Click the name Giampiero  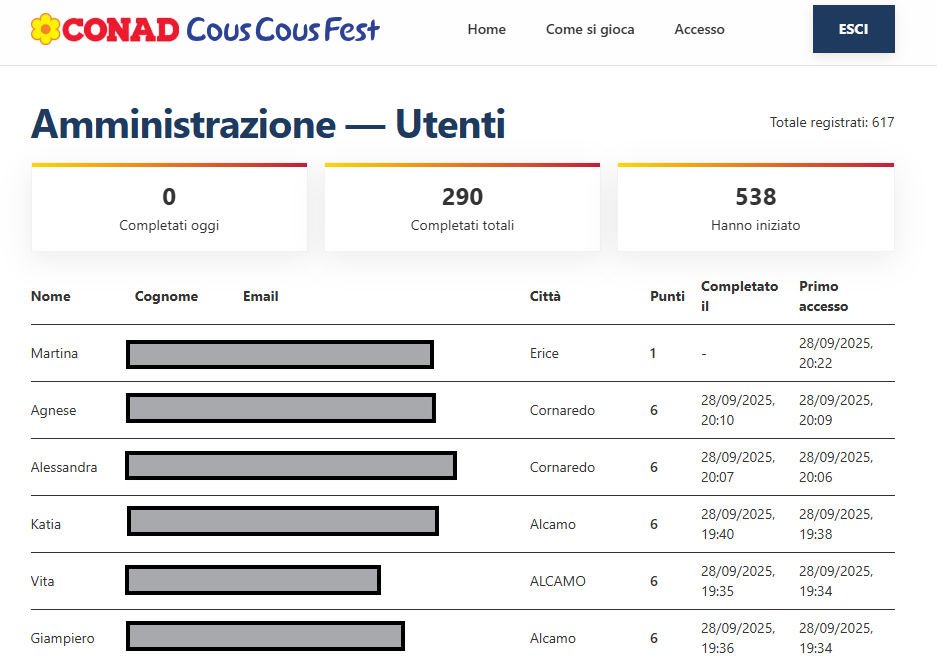tap(63, 638)
